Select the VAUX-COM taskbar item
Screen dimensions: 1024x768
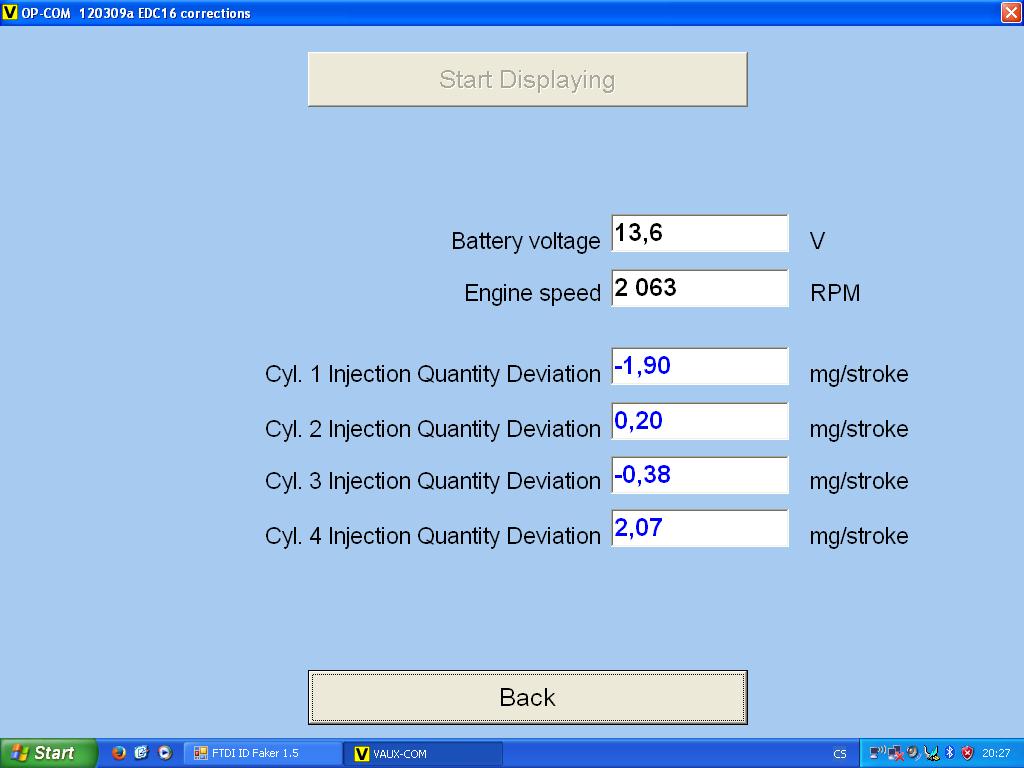[422, 753]
